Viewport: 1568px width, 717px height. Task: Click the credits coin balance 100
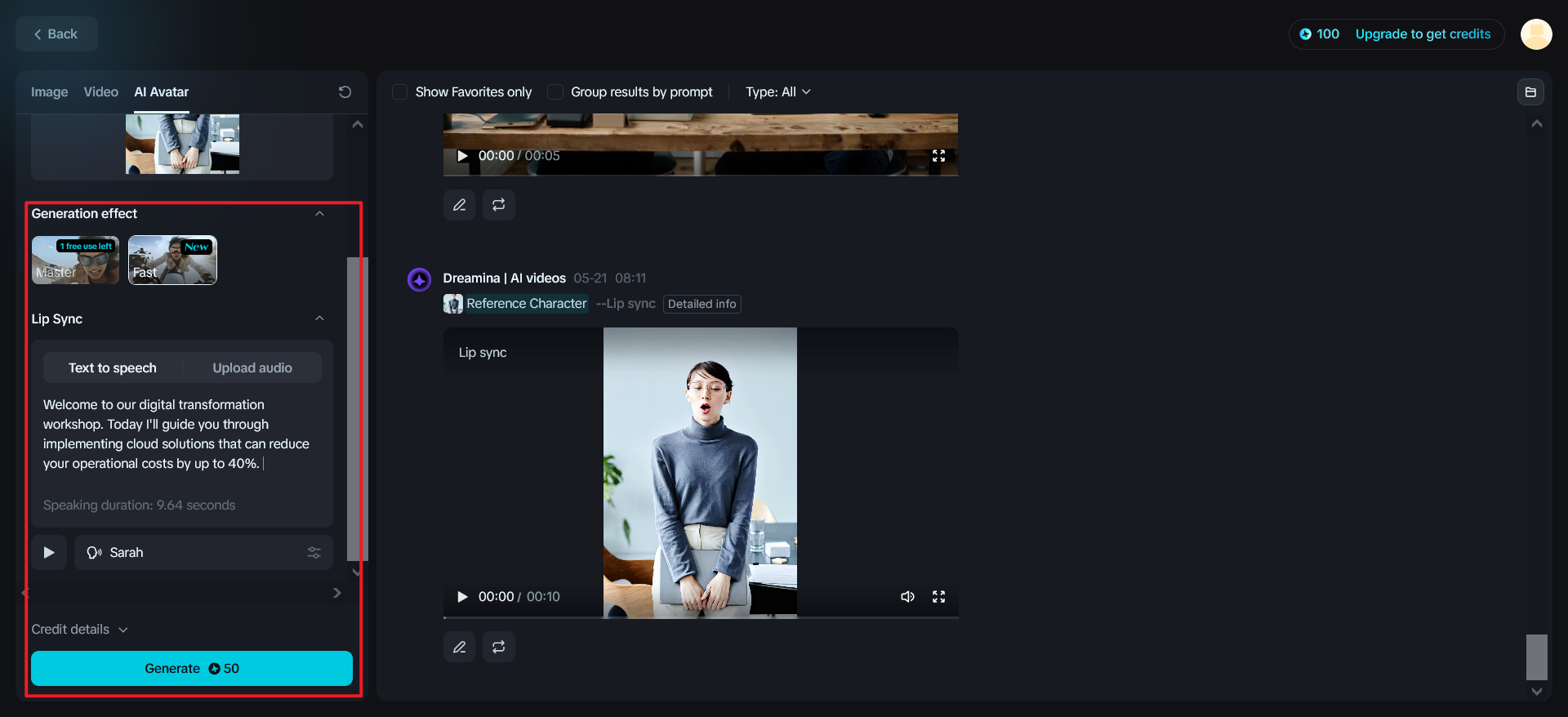1319,34
